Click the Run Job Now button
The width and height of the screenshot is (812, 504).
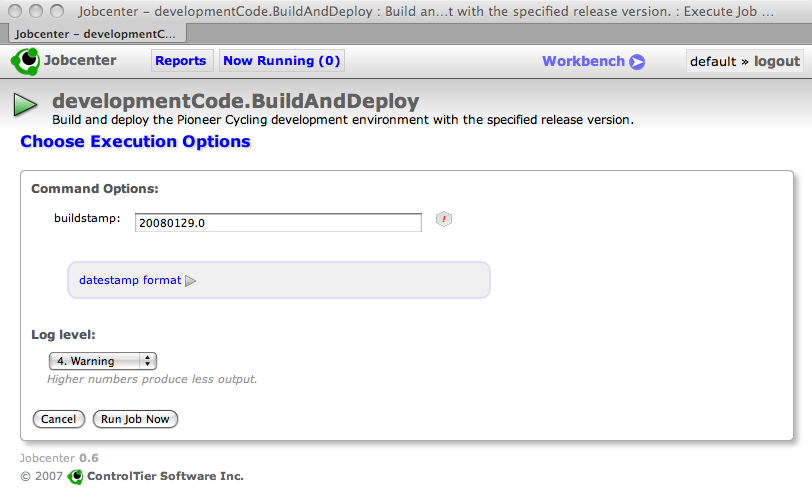click(135, 419)
